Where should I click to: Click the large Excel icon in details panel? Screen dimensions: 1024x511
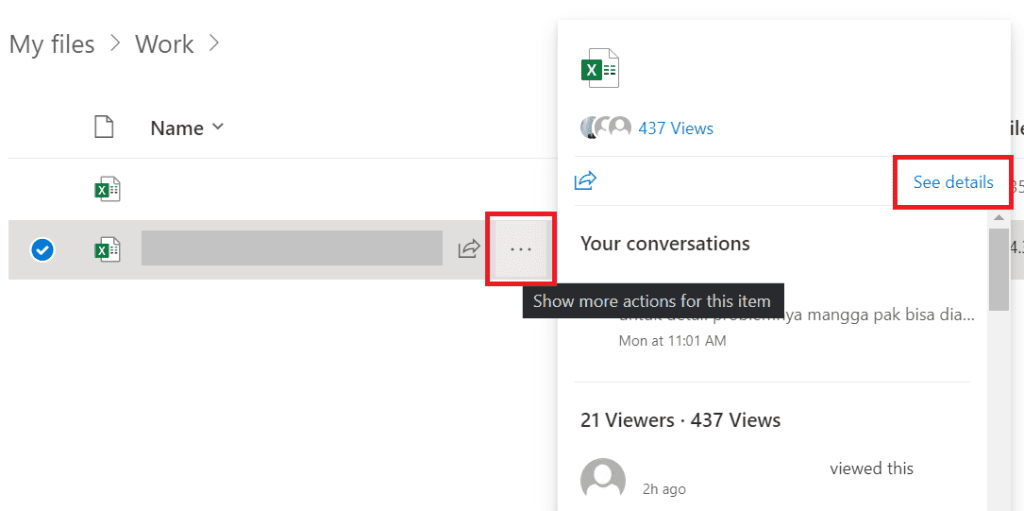pos(600,69)
